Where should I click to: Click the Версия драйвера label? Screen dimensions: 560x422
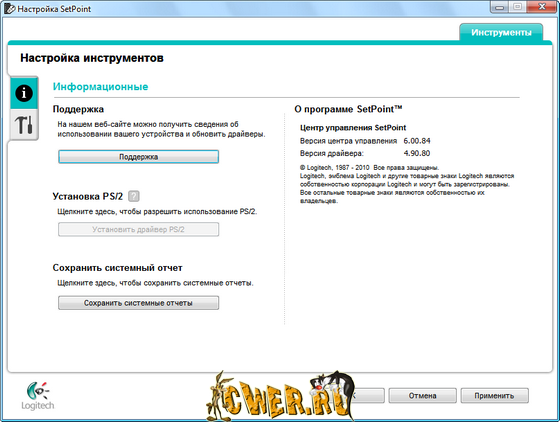pos(332,154)
